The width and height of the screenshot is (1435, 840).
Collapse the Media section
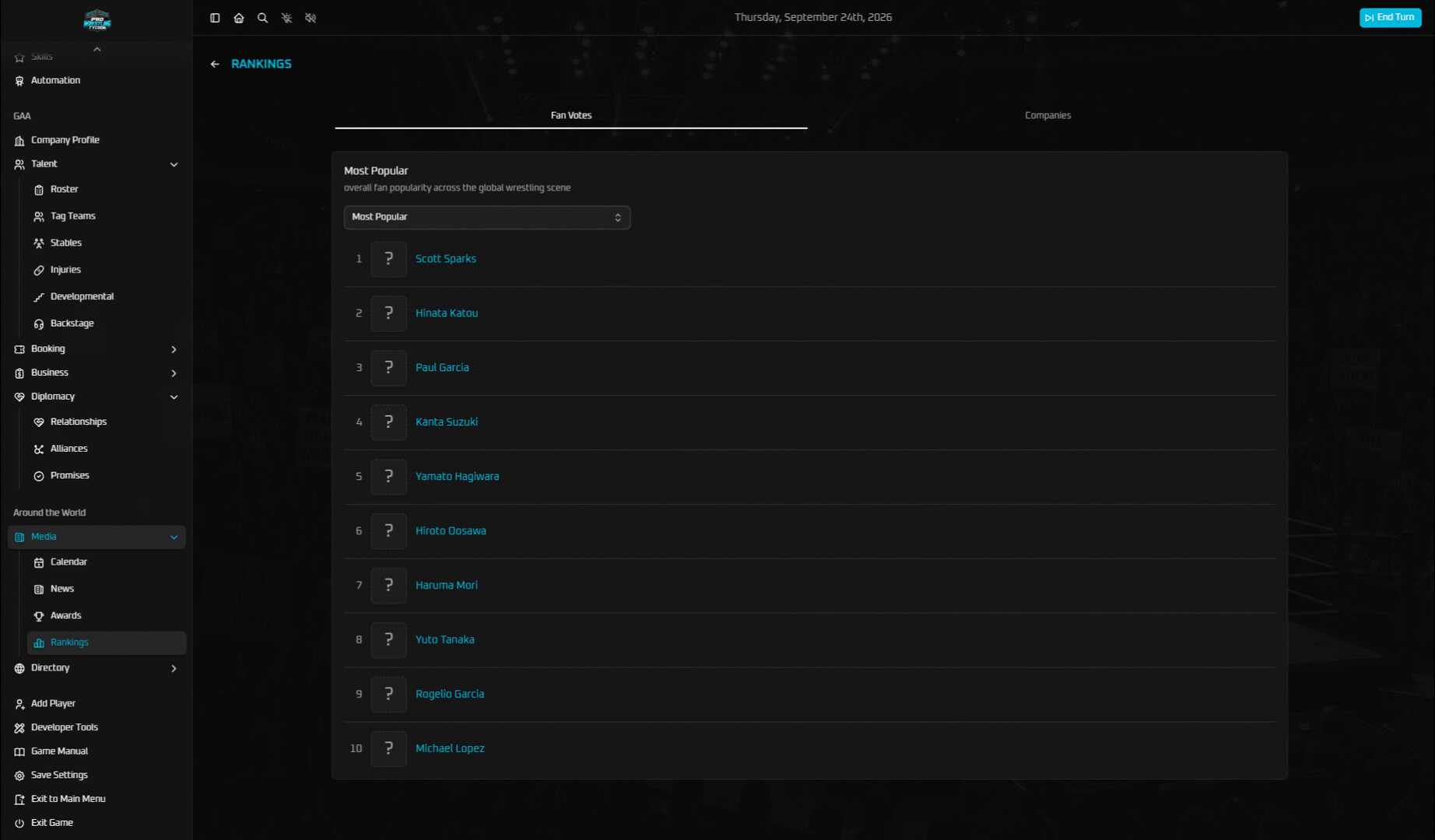coord(174,537)
